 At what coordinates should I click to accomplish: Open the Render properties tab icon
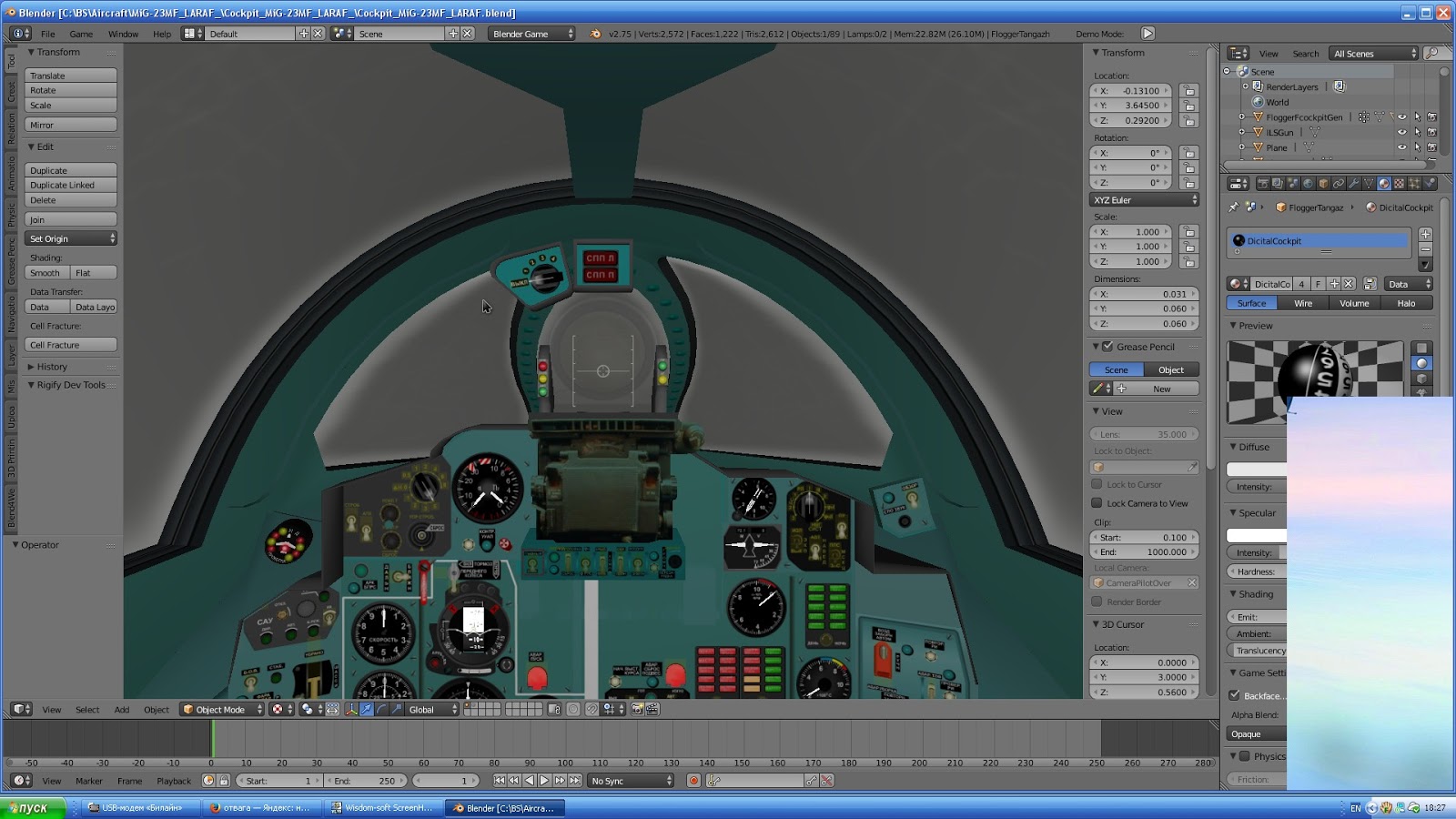1262,184
